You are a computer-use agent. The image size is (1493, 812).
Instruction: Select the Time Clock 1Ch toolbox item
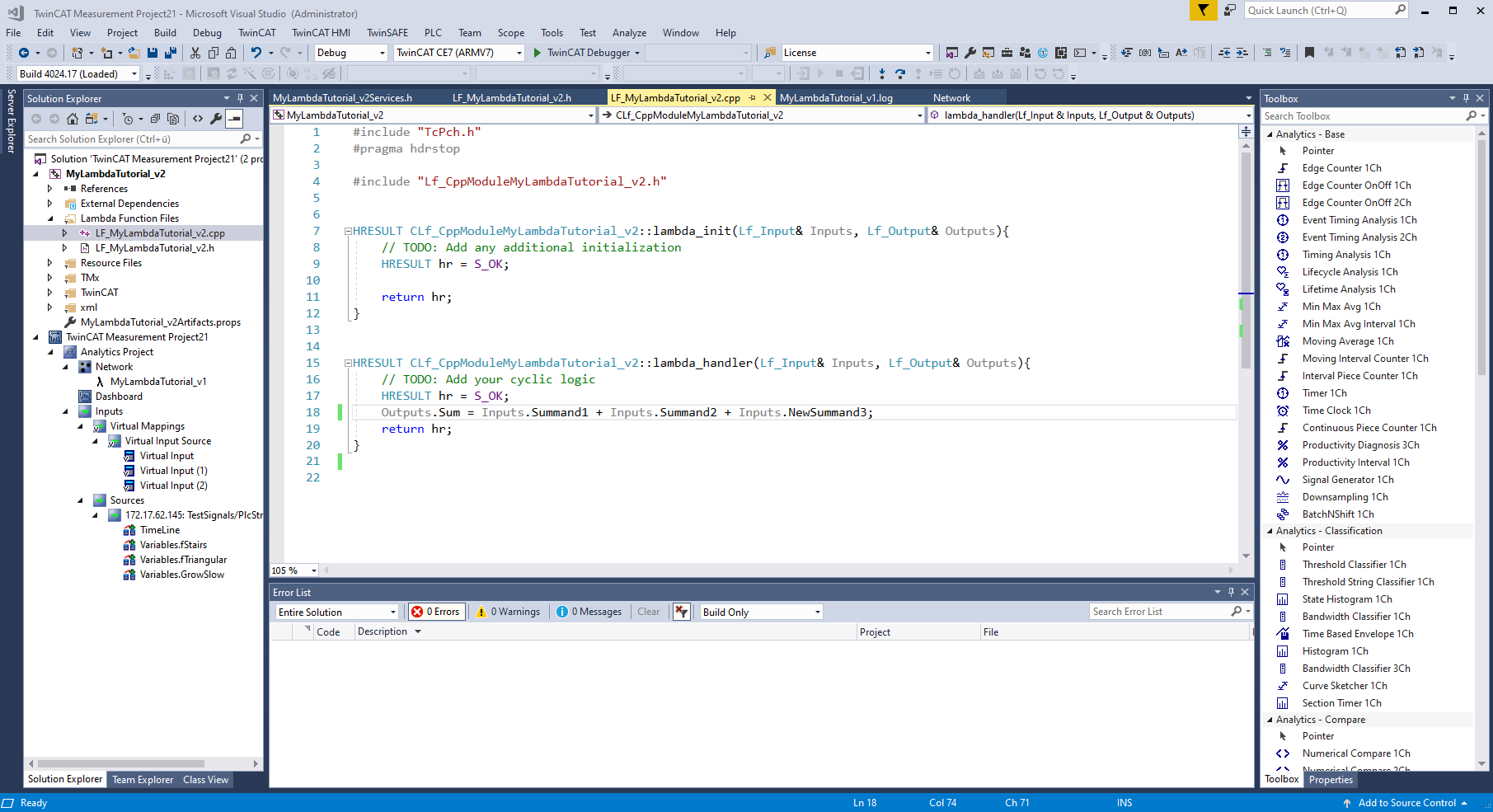1336,411
